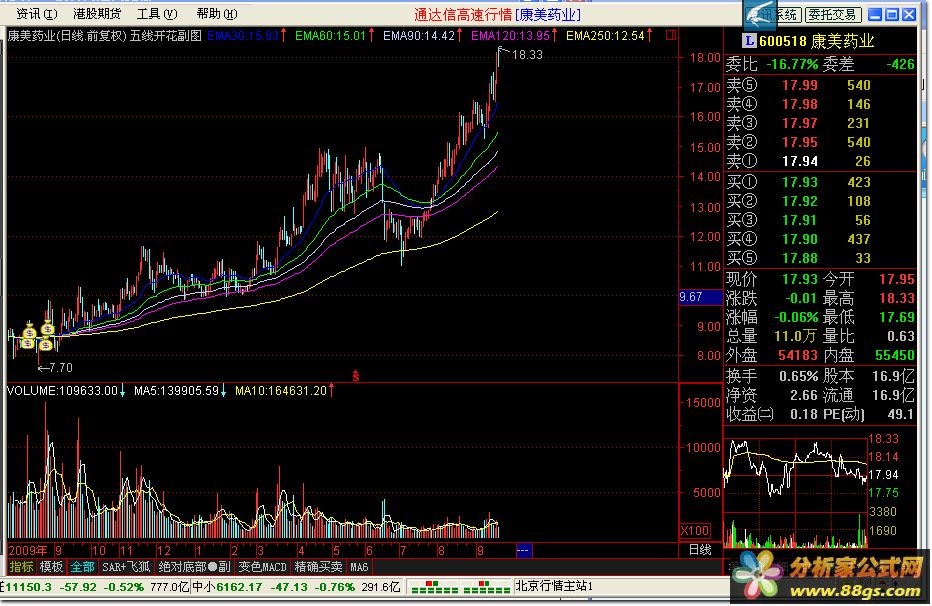Image resolution: width=932 pixels, height=606 pixels.
Task: Click the 买④ 17.90 order row
Action: pos(820,239)
